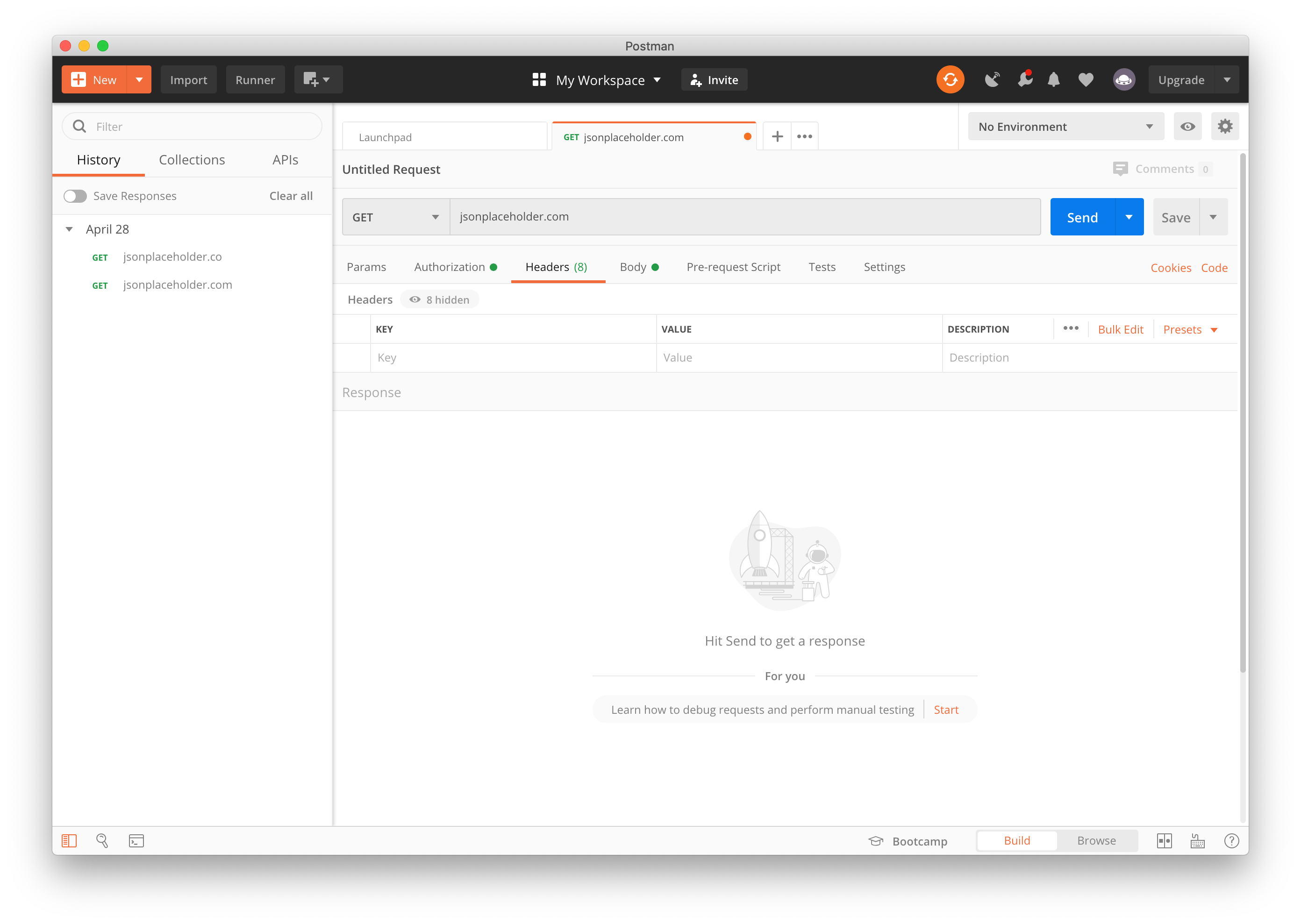Expand the HTTP method GET dropdown
Screen dimensions: 1301x924
coord(395,217)
